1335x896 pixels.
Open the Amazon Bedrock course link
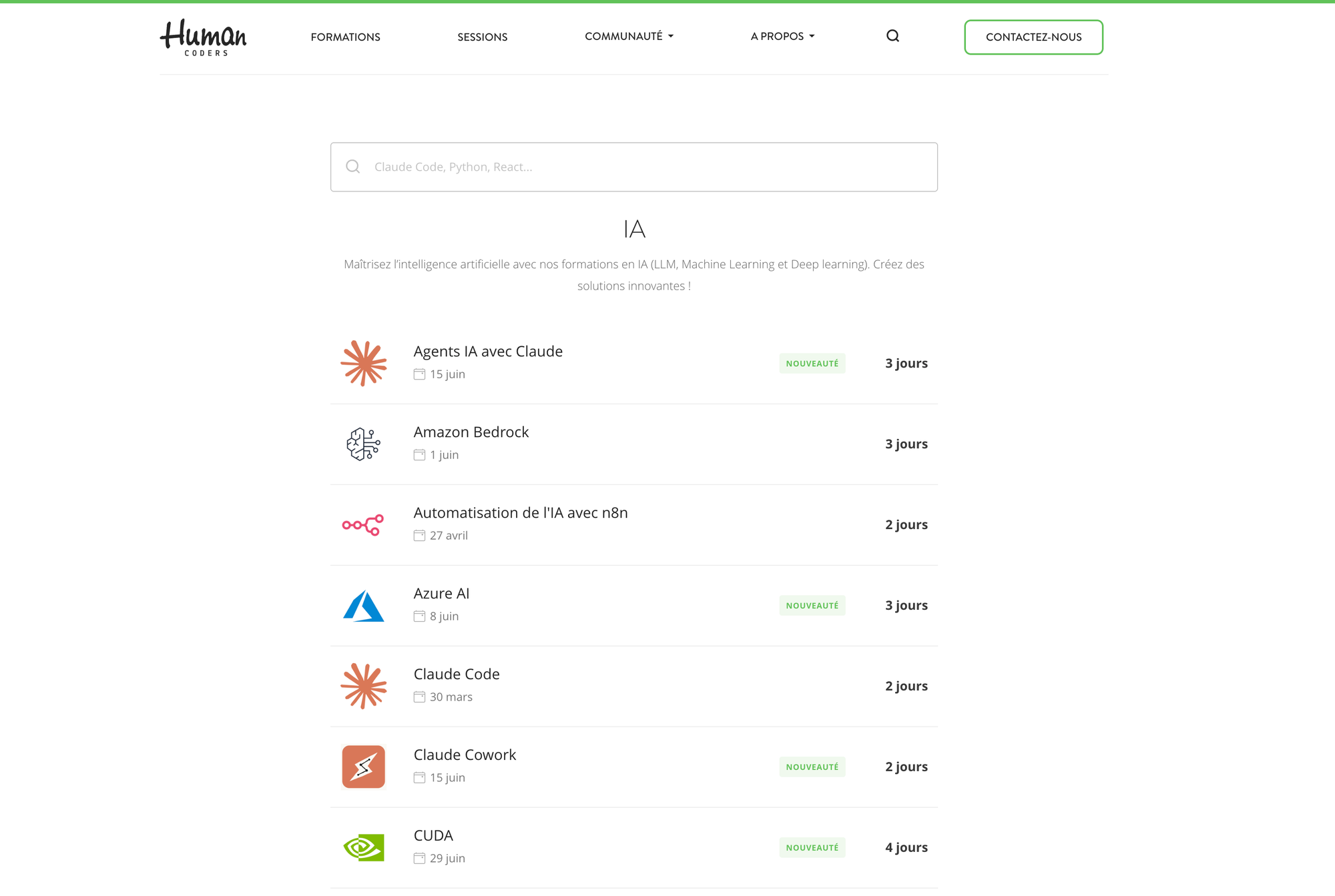tap(471, 432)
